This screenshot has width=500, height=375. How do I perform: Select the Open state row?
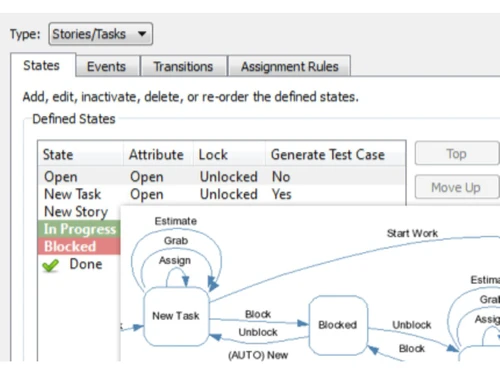(x=222, y=177)
